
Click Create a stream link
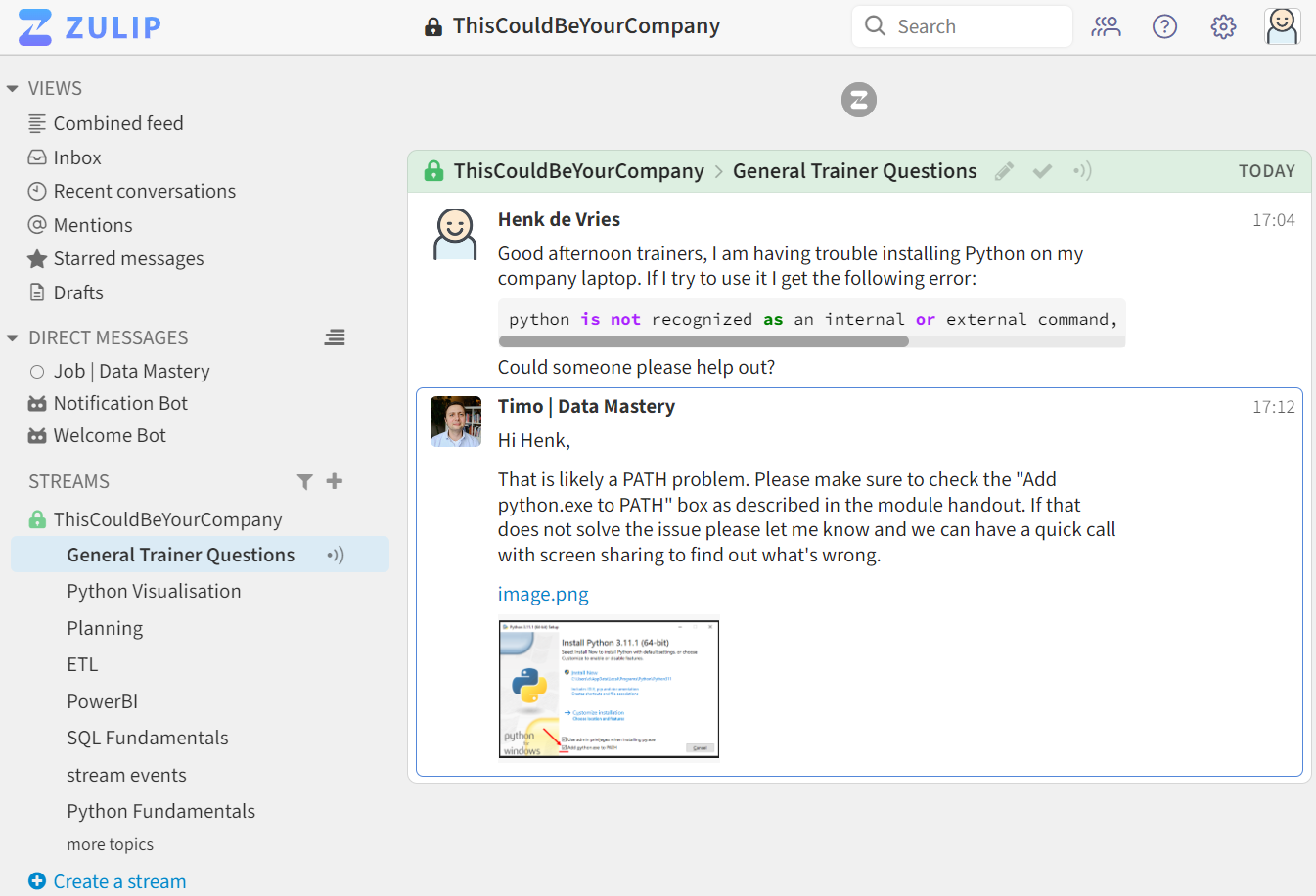pyautogui.click(x=119, y=881)
